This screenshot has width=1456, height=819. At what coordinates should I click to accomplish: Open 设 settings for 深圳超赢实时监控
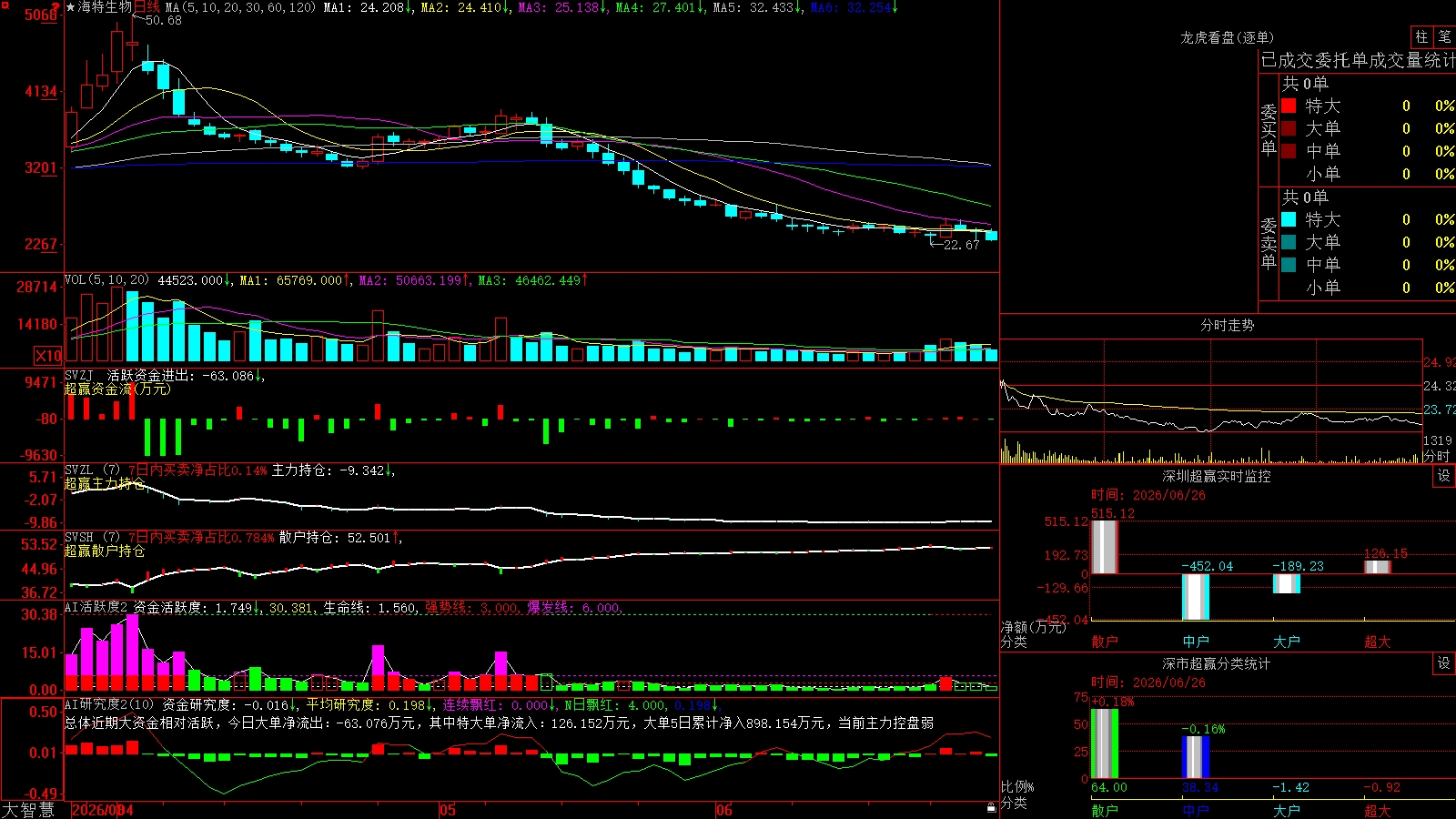click(x=1444, y=476)
